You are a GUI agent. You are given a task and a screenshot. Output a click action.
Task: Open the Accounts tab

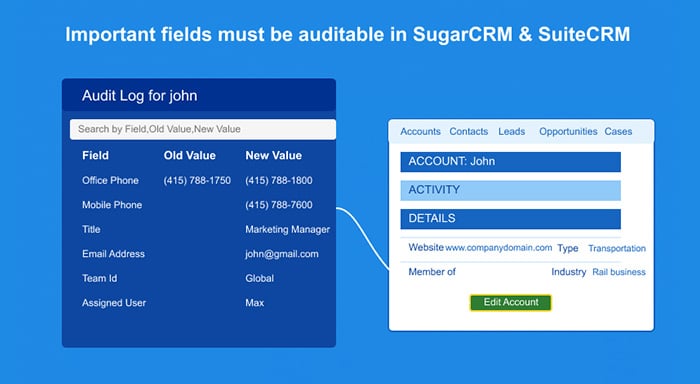click(x=420, y=132)
